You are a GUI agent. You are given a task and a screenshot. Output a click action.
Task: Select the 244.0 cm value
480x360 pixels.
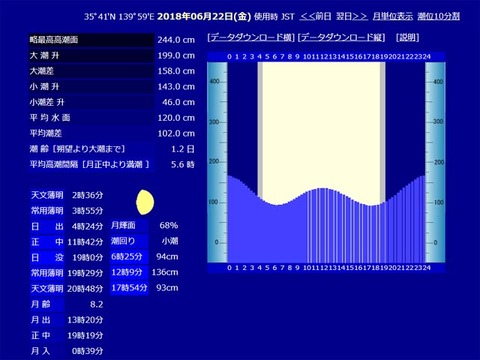pyautogui.click(x=176, y=40)
